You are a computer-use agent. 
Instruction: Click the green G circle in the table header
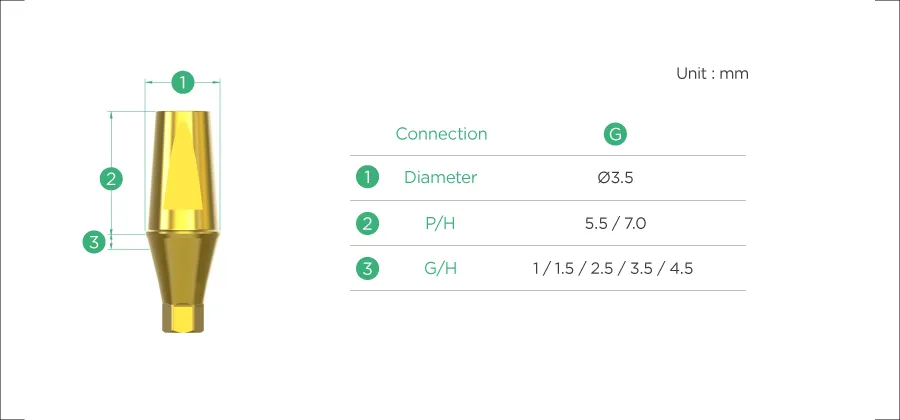coord(615,134)
